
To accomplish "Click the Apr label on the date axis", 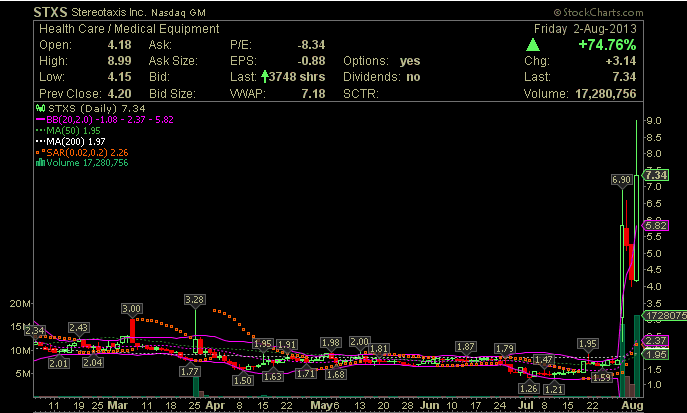I will click(x=215, y=405).
